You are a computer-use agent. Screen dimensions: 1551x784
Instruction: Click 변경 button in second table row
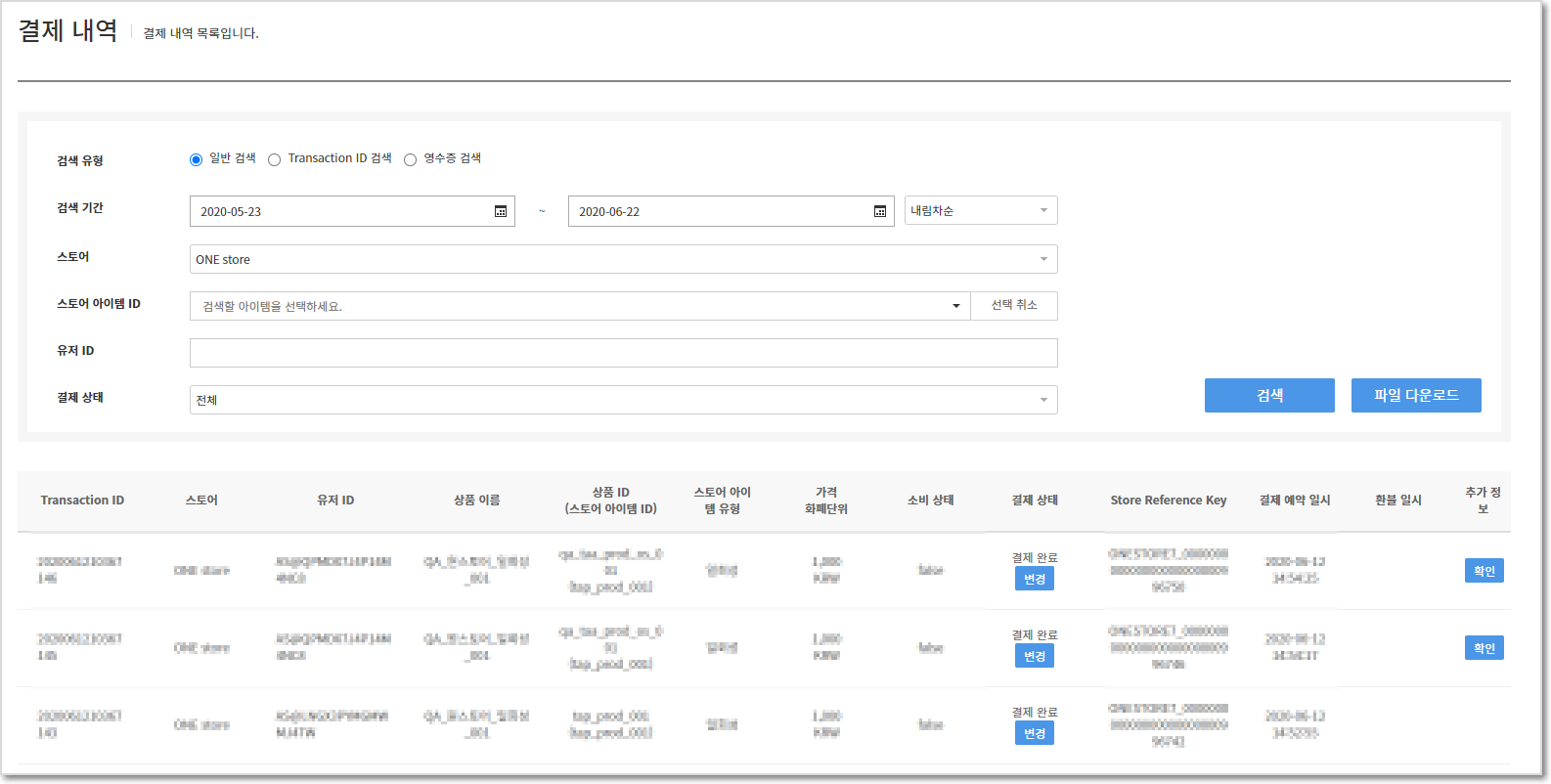[x=1035, y=656]
